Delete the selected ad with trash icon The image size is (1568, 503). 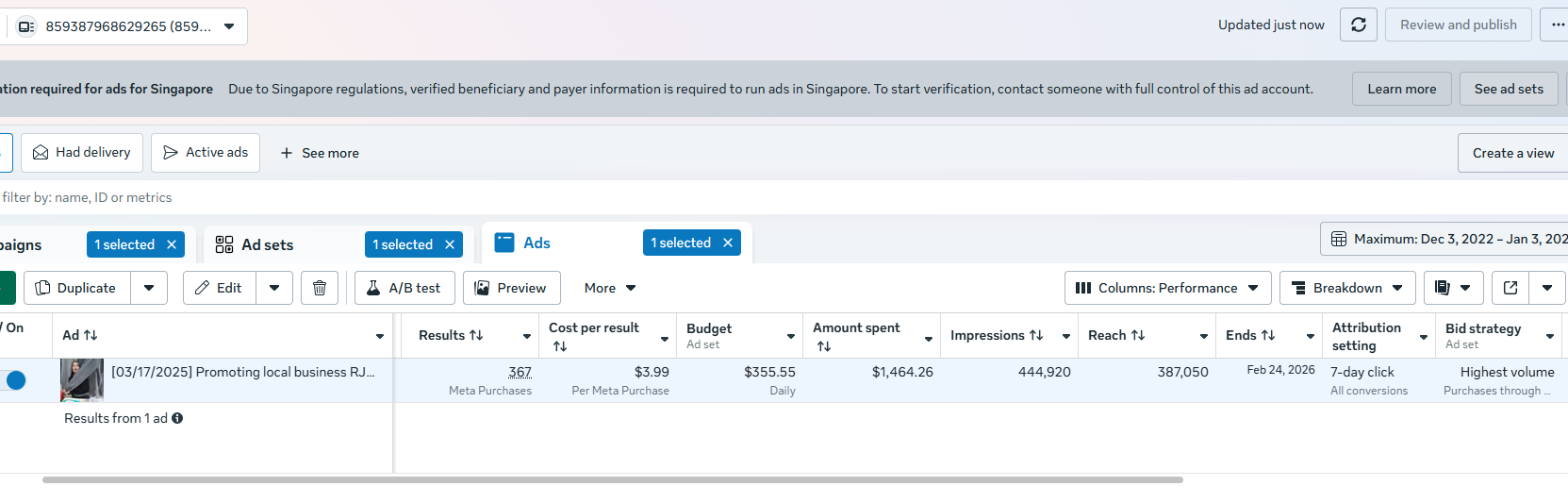(x=320, y=288)
